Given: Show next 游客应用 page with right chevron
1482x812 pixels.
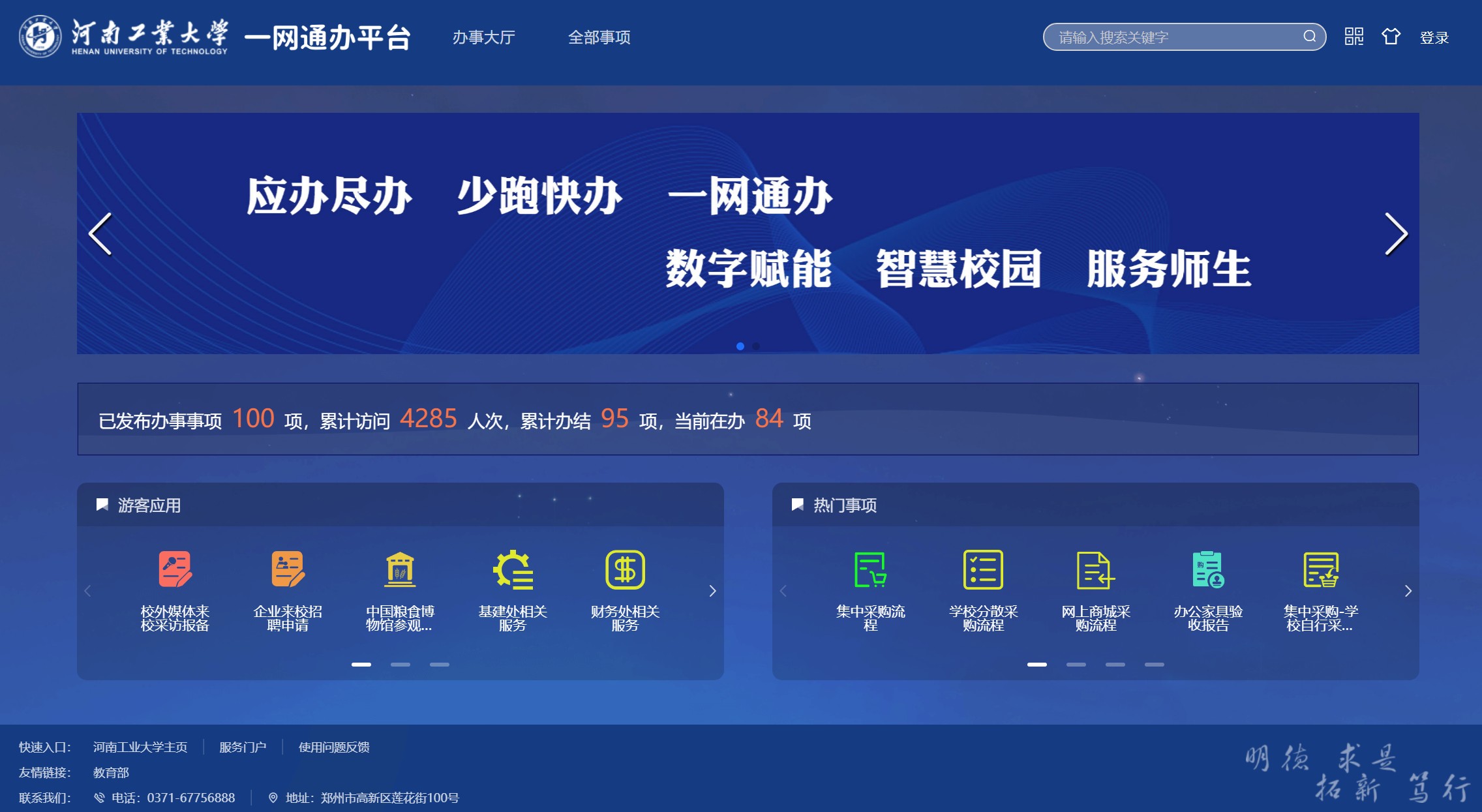Looking at the screenshot, I should 712,591.
